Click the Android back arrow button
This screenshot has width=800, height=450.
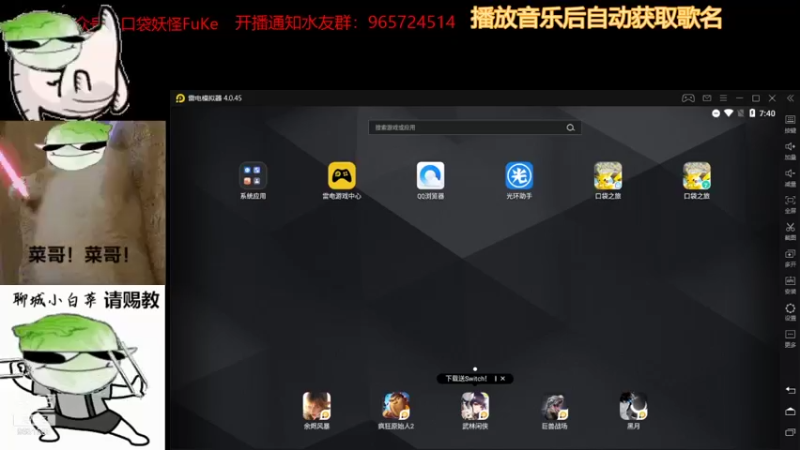tap(790, 390)
